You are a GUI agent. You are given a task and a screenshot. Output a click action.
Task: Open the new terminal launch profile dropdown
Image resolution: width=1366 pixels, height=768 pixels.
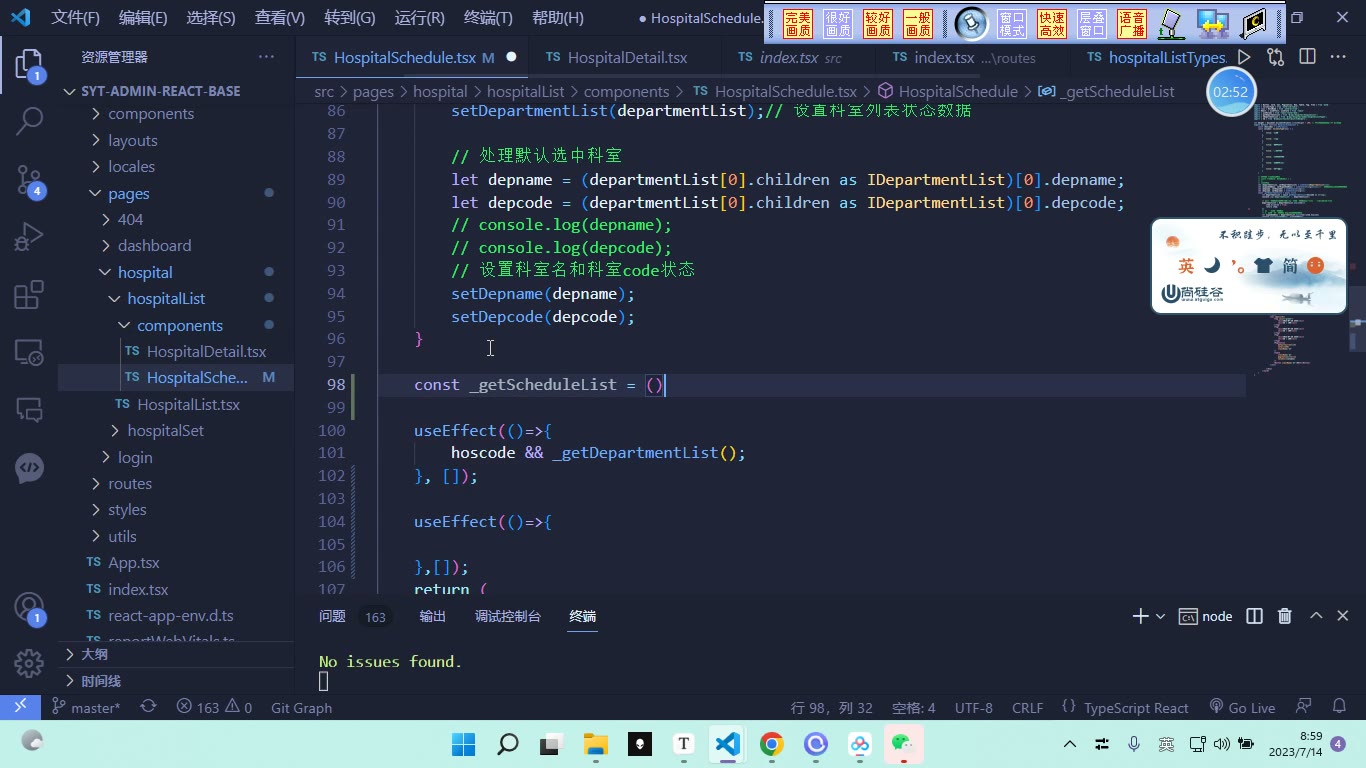[1160, 616]
